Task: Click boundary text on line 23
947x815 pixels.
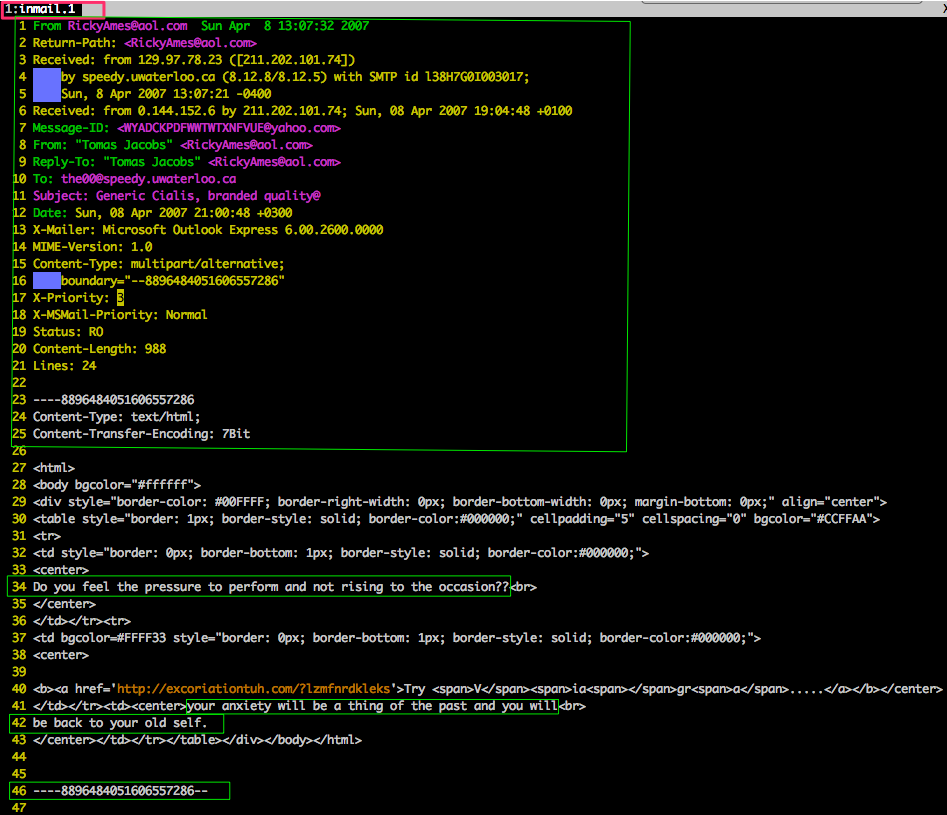Action: 114,399
